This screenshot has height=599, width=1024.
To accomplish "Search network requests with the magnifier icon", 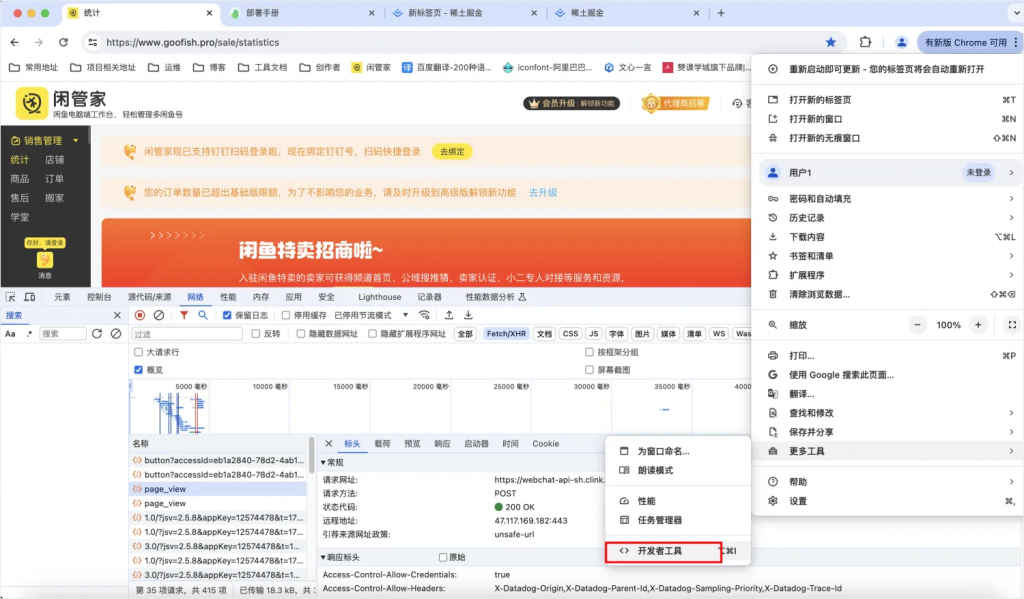I will click(x=203, y=314).
